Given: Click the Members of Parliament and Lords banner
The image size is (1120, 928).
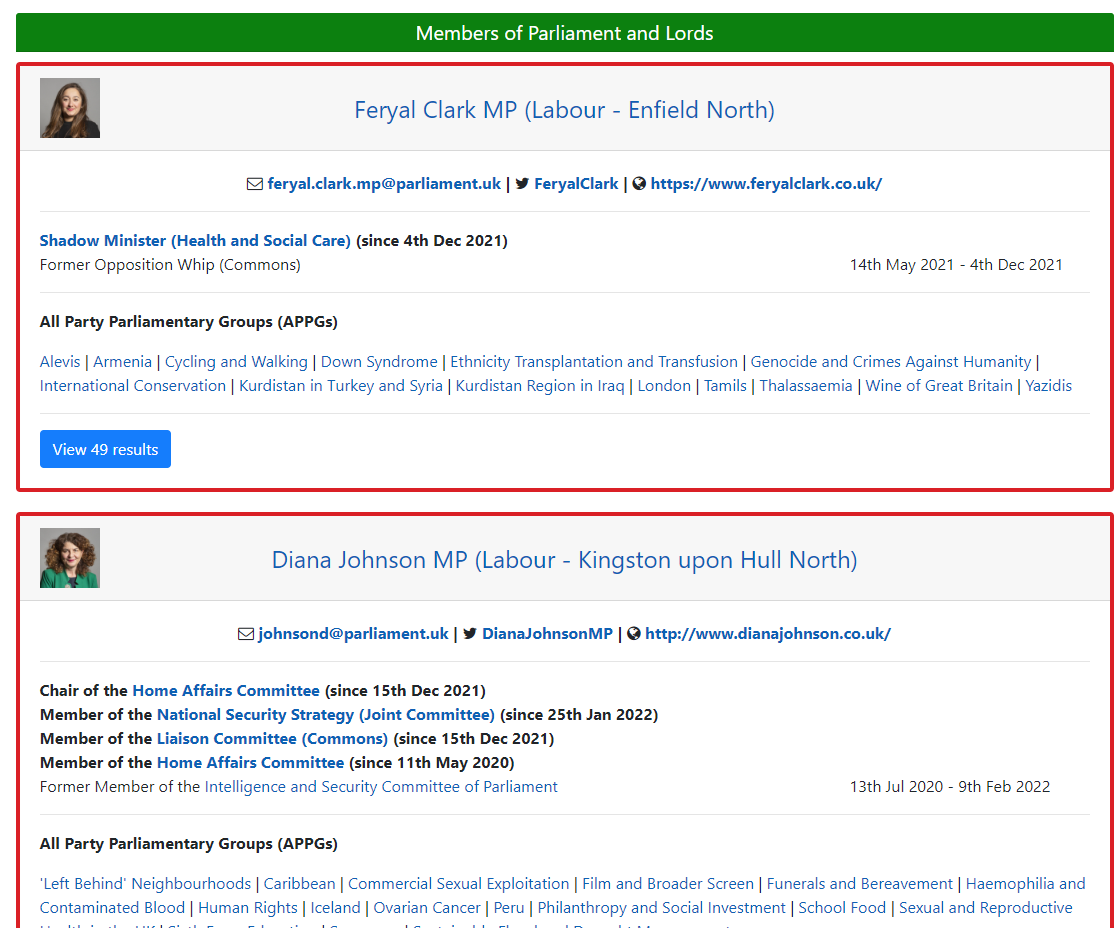Looking at the screenshot, I should click(564, 33).
